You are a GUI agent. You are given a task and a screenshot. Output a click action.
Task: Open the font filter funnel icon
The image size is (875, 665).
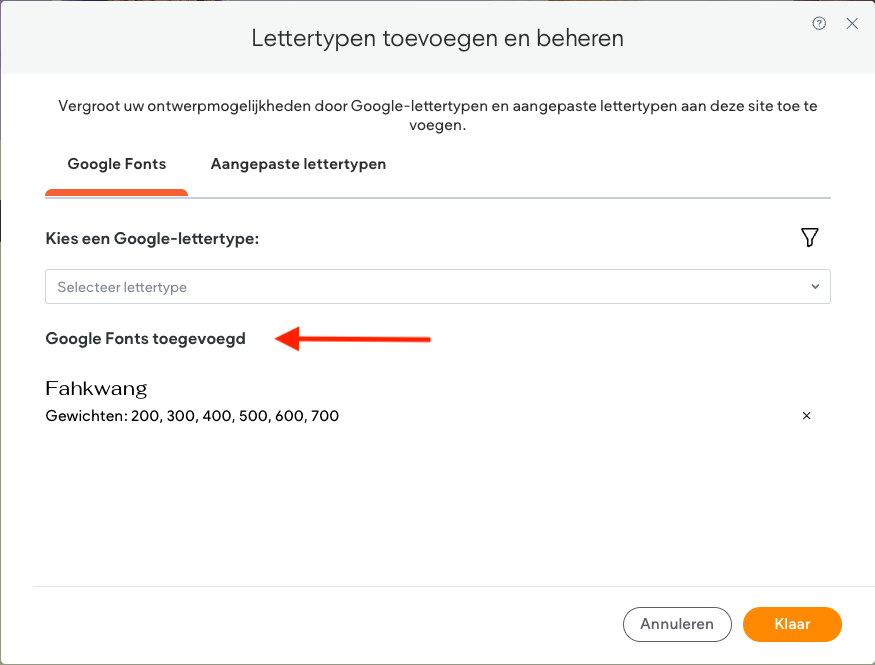point(810,237)
